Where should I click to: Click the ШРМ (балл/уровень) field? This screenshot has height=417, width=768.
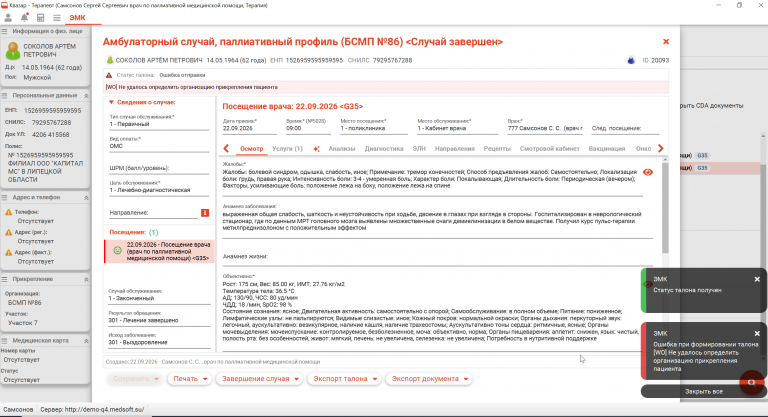click(x=159, y=168)
